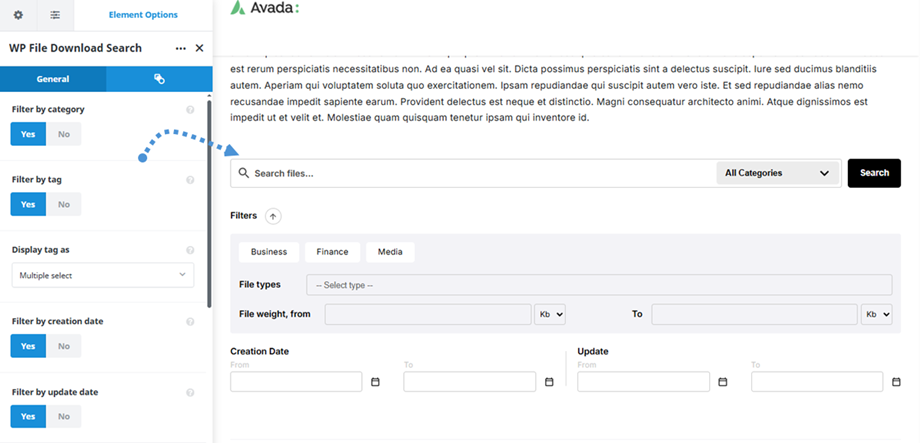Viewport: 920px width, 443px height.
Task: Set Filter by category to Yes
Action: tap(28, 134)
